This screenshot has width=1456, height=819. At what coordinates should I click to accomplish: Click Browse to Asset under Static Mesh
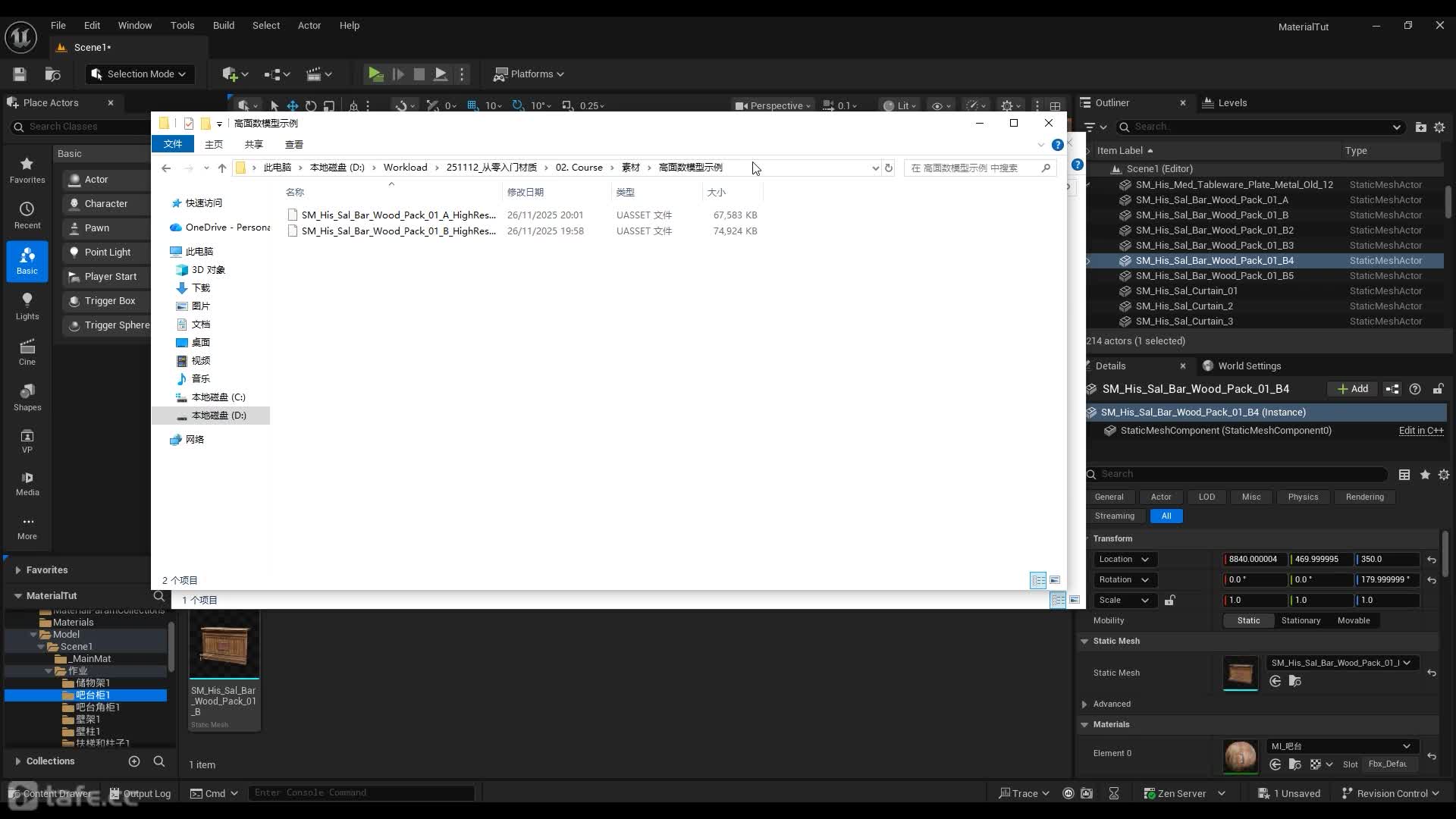(1294, 681)
